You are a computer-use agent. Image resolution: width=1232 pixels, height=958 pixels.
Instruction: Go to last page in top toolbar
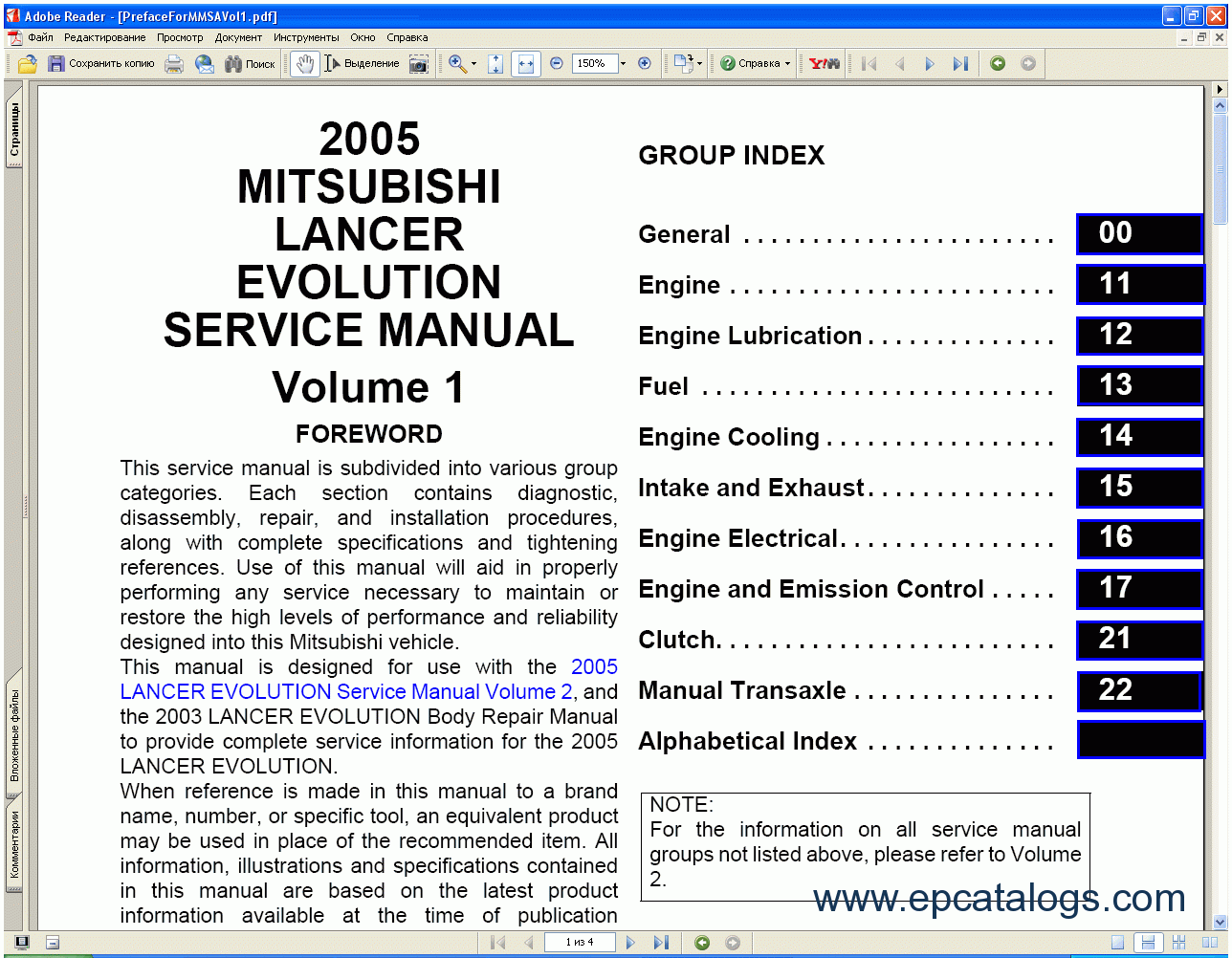click(960, 64)
